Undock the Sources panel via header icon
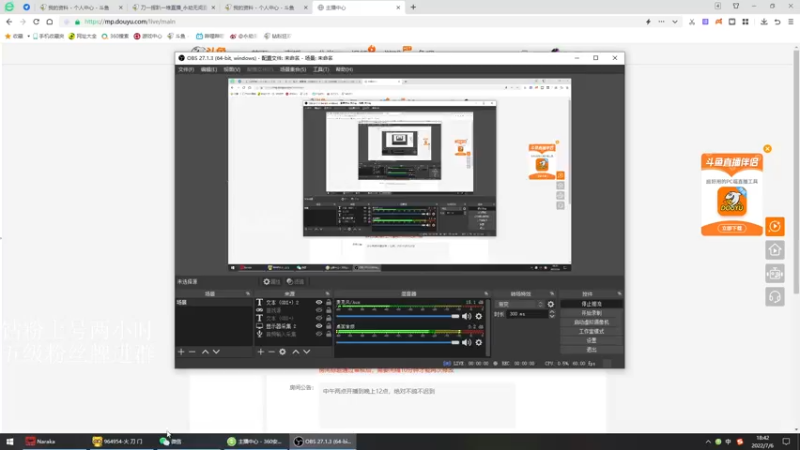Screen dimensions: 800x450 tap(328, 294)
